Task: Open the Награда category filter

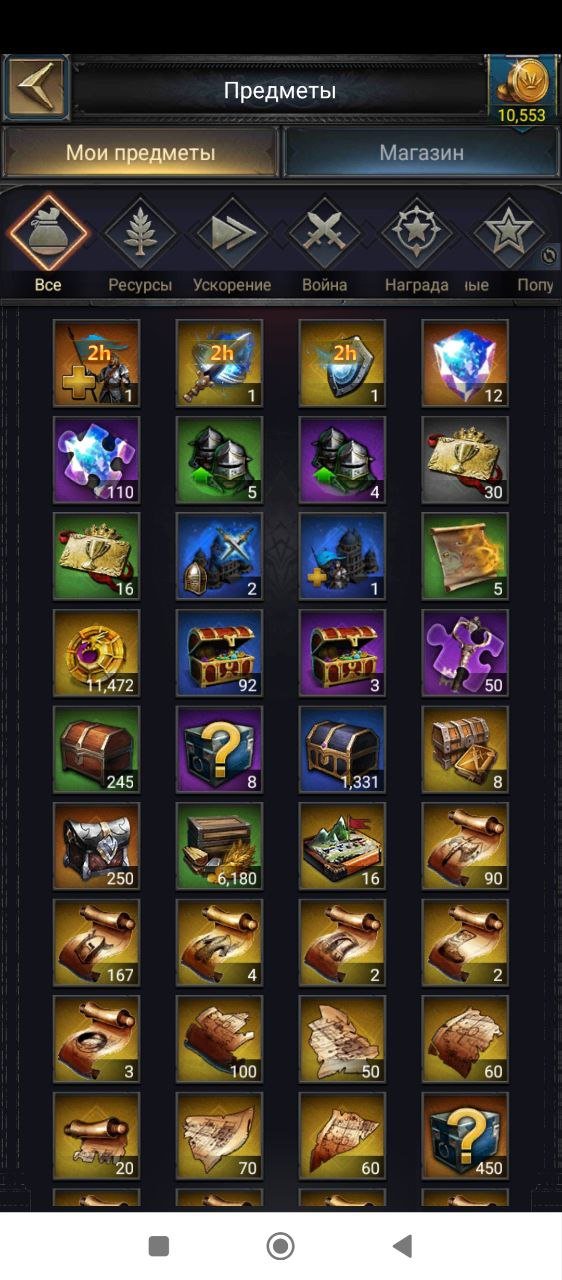Action: [416, 245]
